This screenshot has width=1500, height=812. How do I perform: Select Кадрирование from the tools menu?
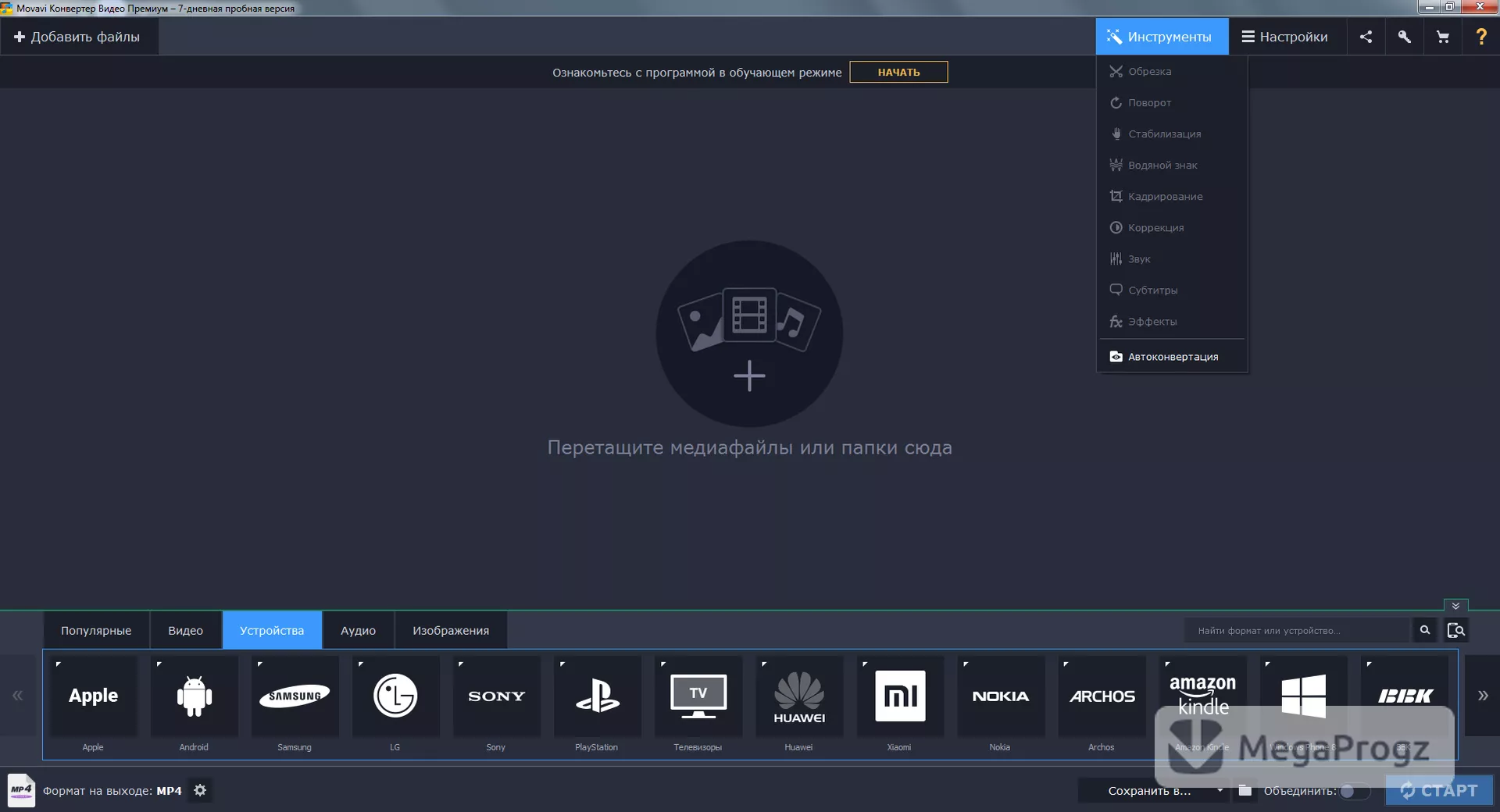[1172, 196]
